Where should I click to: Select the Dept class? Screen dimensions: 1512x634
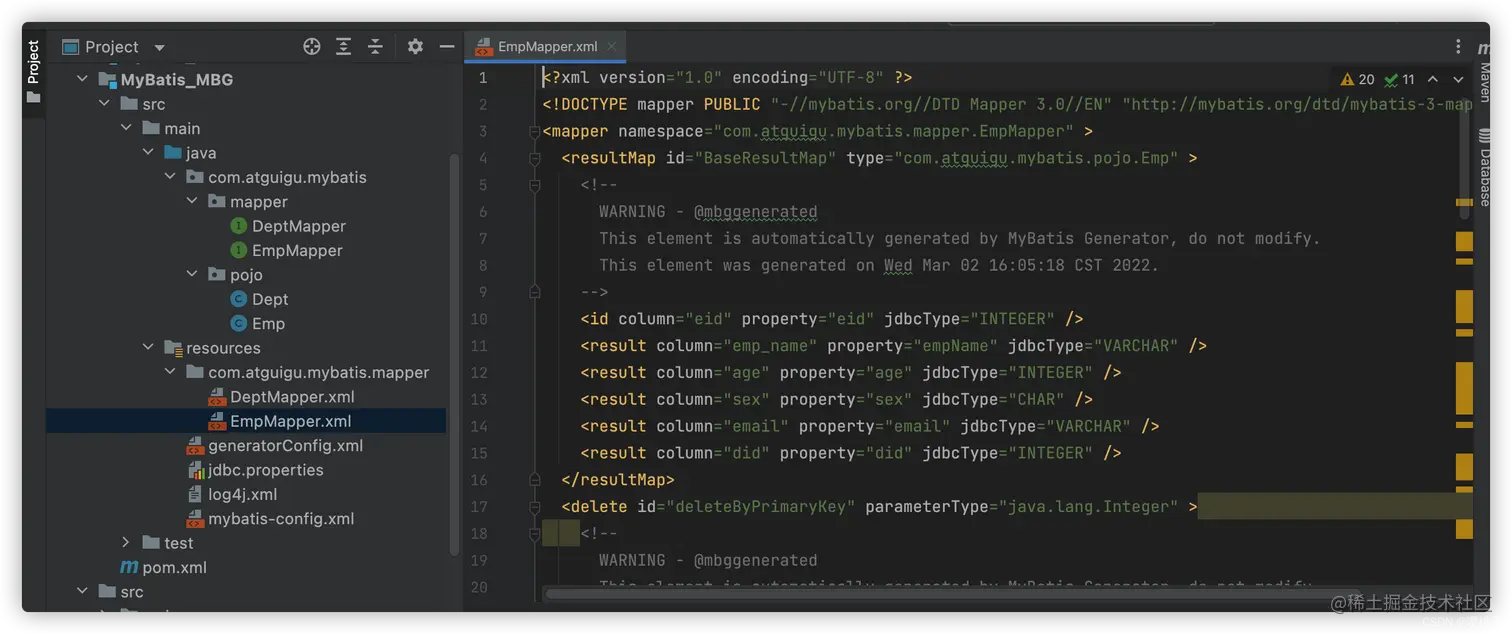point(269,299)
